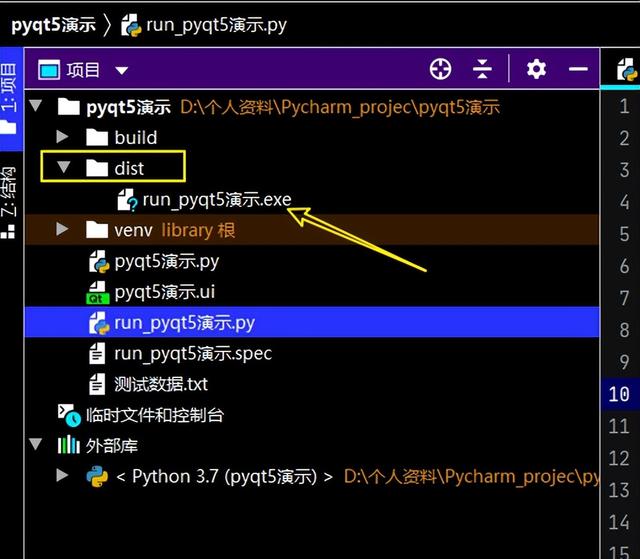Viewport: 640px width, 559px height.
Task: Collapse the pyqt5演示 root folder arrow
Action: pyautogui.click(x=36, y=106)
